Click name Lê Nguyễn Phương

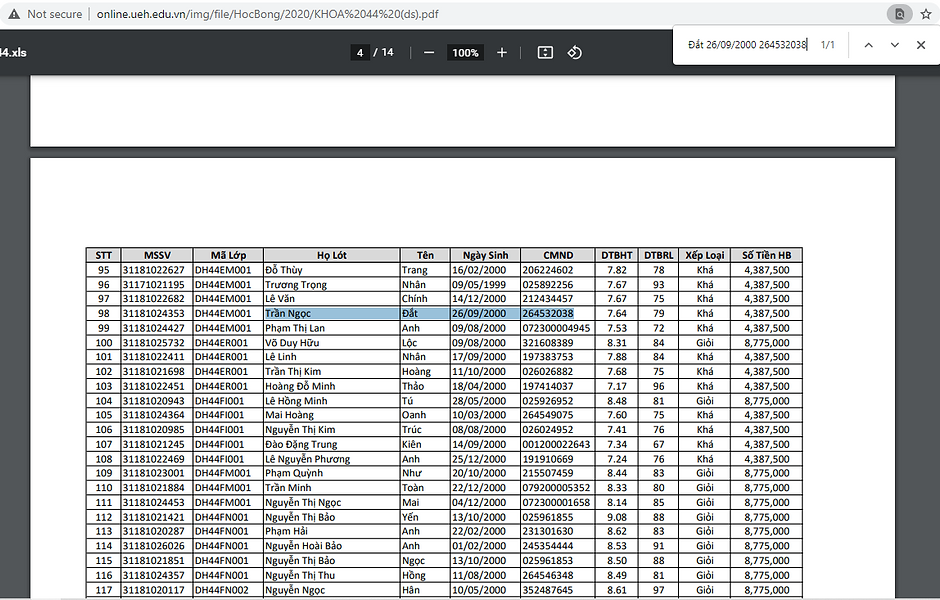pyautogui.click(x=308, y=459)
